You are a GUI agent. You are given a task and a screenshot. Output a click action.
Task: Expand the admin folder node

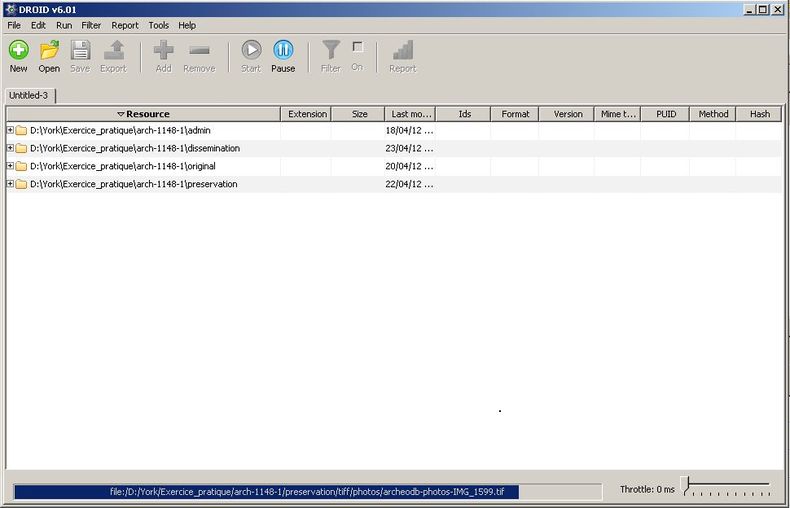coord(10,130)
